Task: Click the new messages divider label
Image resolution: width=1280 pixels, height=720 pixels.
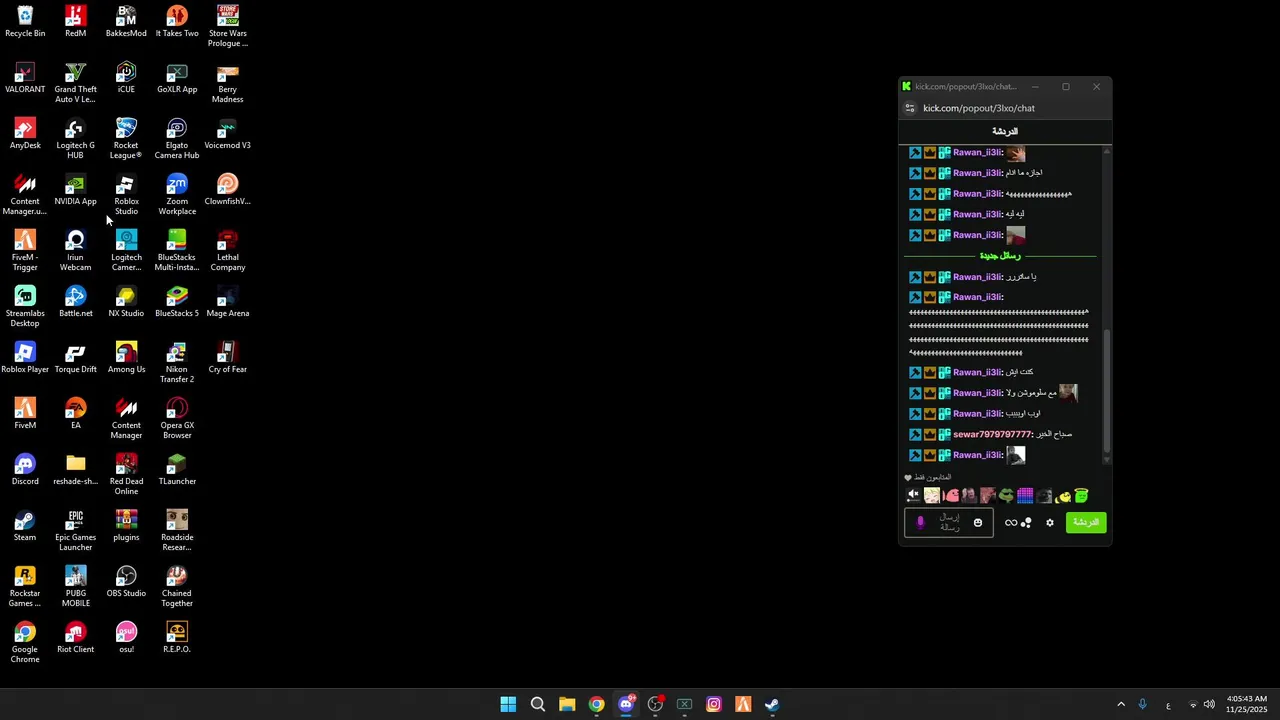Action: click(999, 256)
